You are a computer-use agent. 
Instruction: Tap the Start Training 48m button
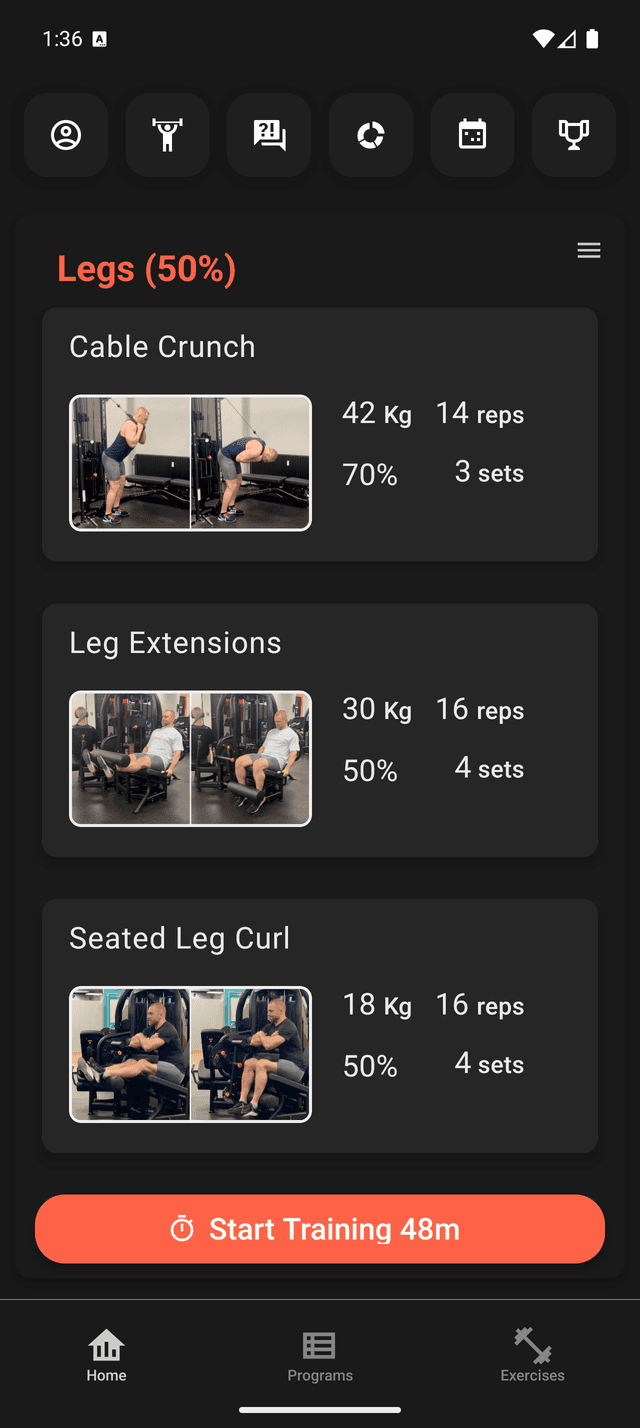320,1229
